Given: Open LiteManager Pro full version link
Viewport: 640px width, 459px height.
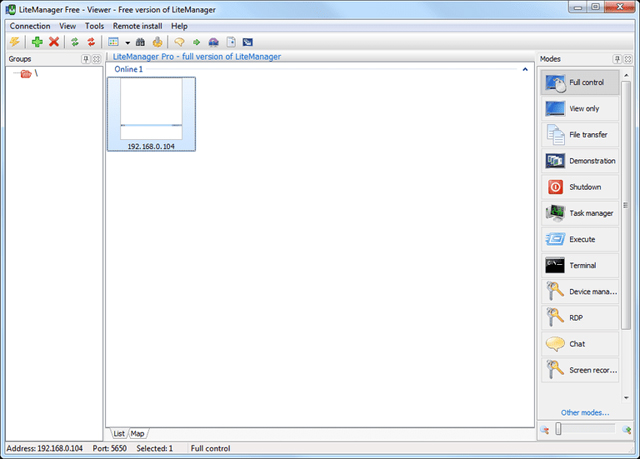Looking at the screenshot, I should 197,57.
